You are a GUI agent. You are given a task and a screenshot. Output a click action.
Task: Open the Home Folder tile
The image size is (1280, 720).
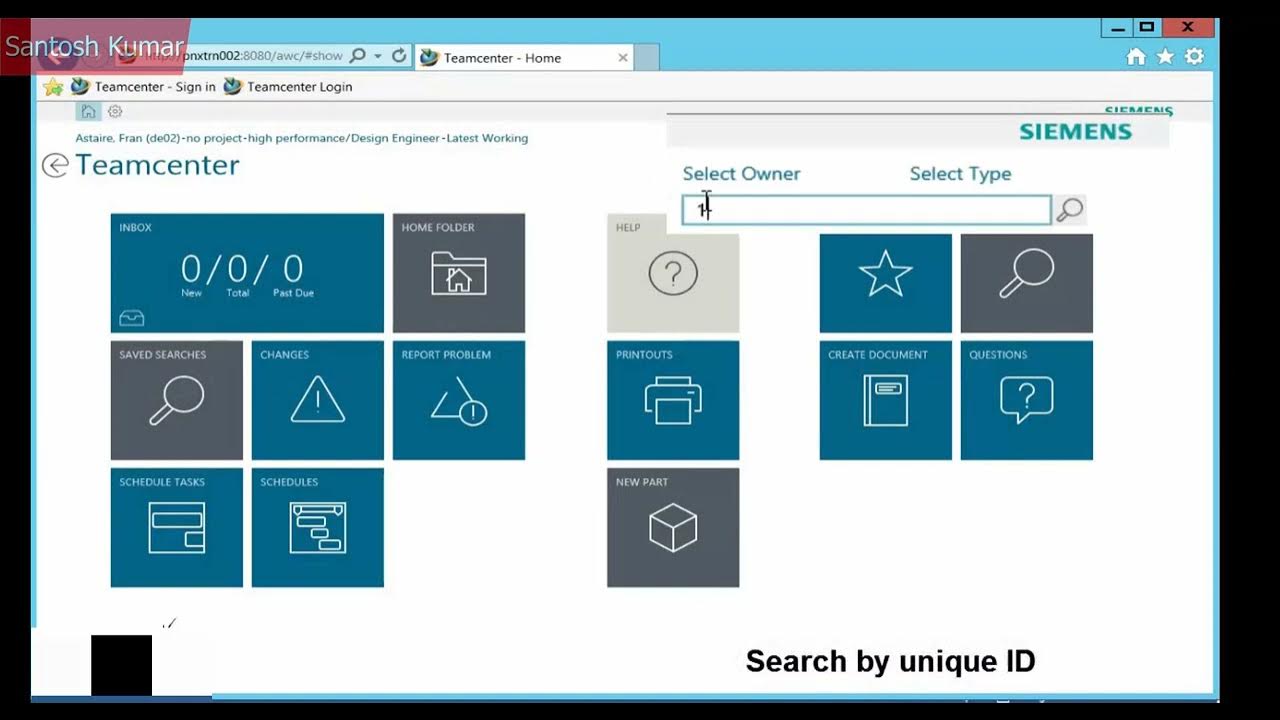point(459,273)
